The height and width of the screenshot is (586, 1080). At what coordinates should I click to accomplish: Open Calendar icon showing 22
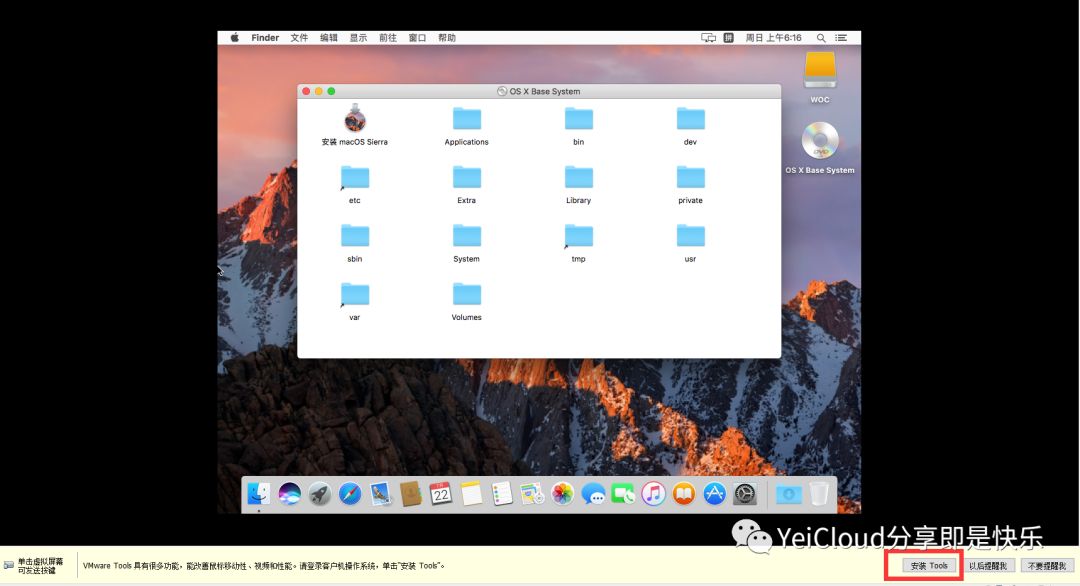tap(441, 494)
